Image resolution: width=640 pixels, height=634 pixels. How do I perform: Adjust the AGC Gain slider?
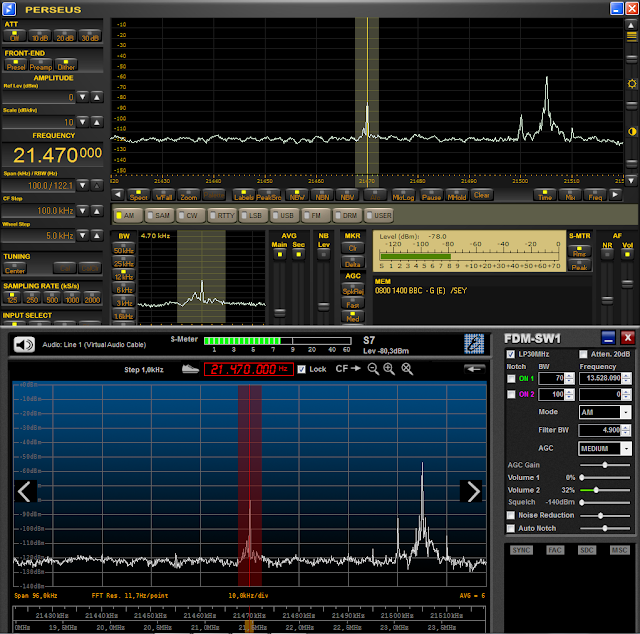605,465
